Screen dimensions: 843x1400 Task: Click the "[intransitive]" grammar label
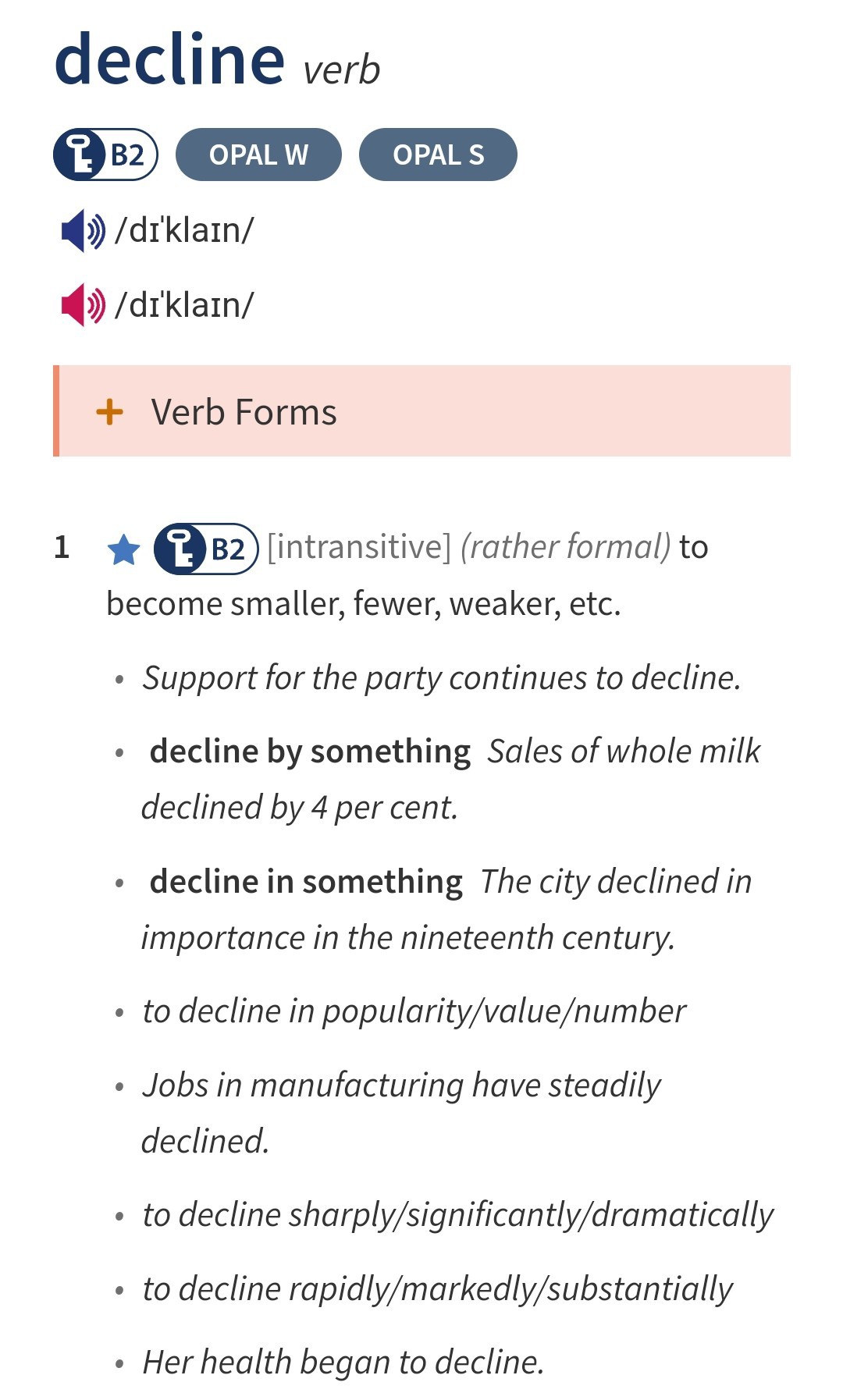[359, 547]
